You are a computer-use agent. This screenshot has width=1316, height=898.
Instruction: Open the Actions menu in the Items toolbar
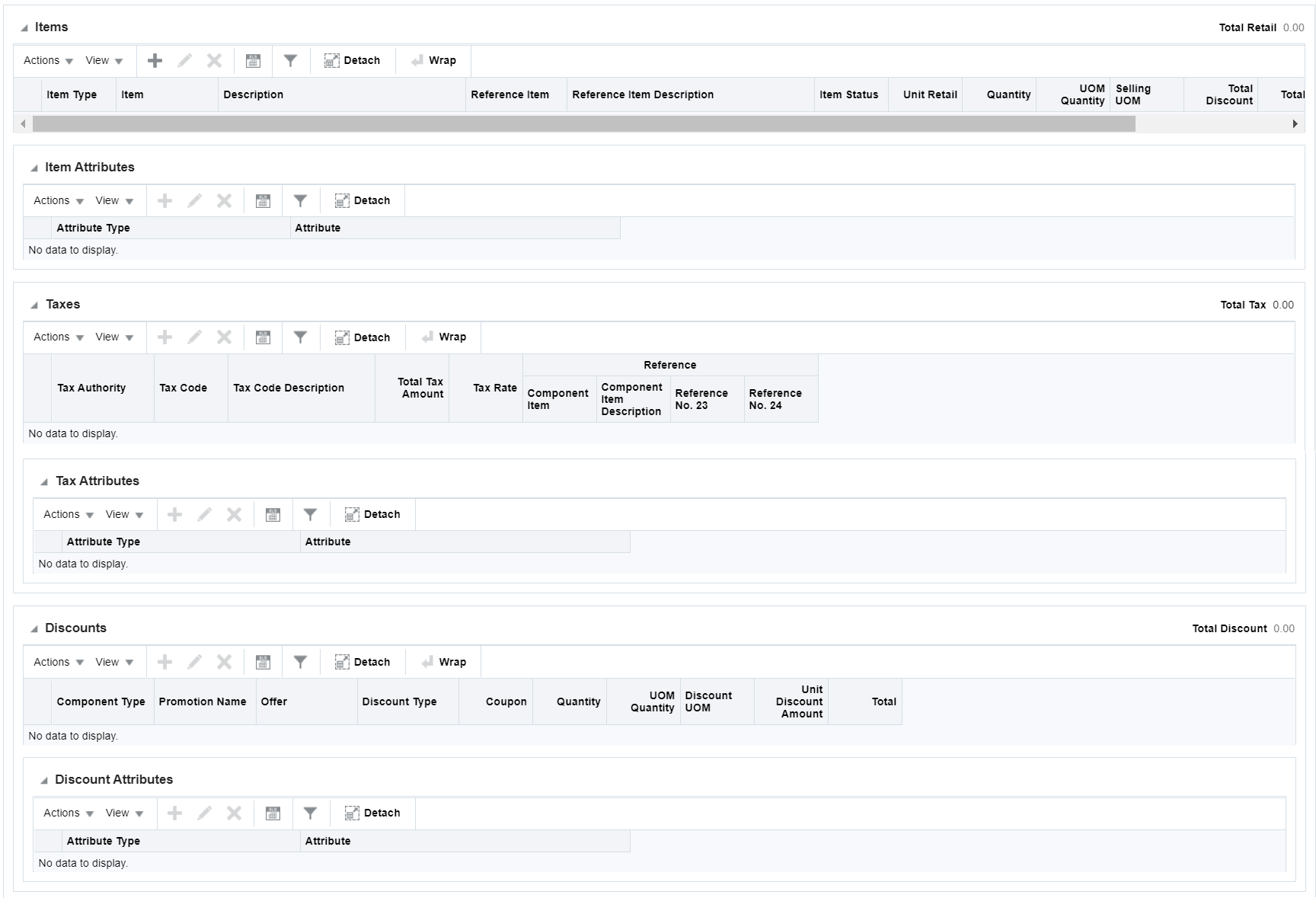[x=46, y=60]
